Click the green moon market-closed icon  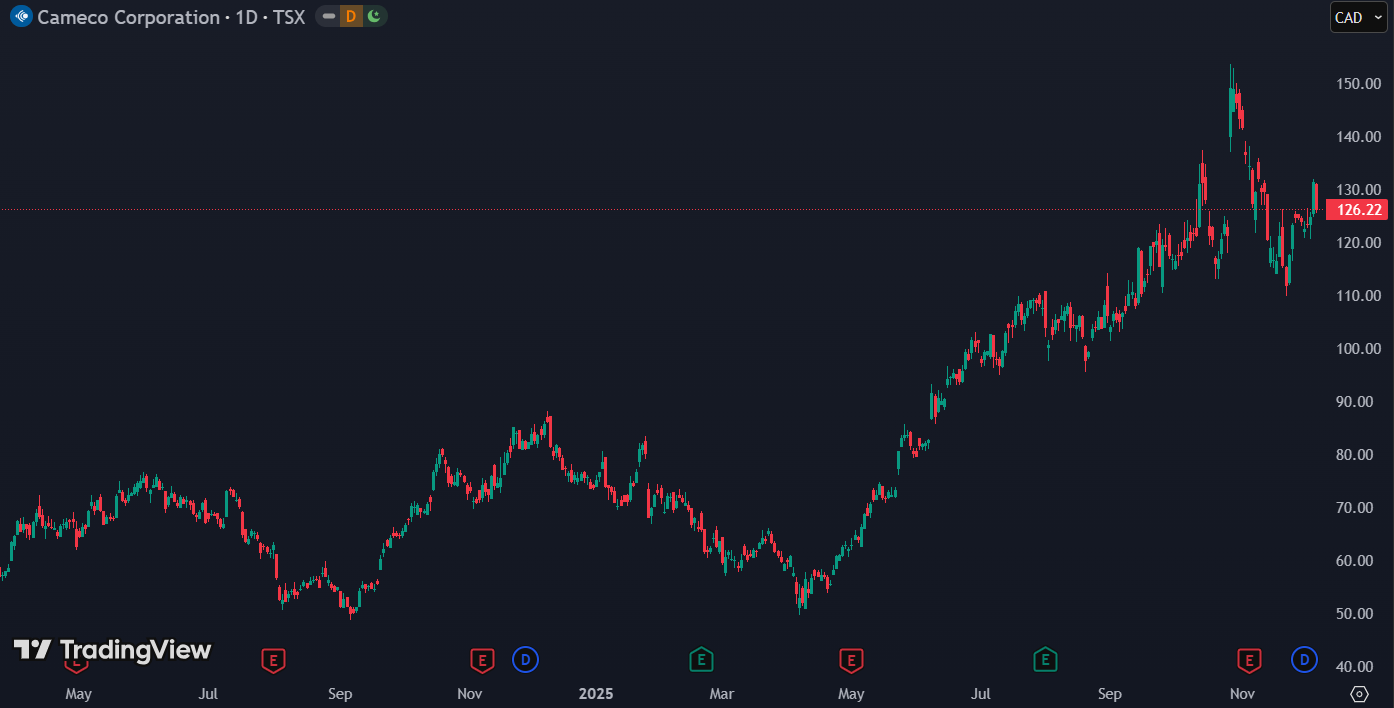[x=374, y=16]
